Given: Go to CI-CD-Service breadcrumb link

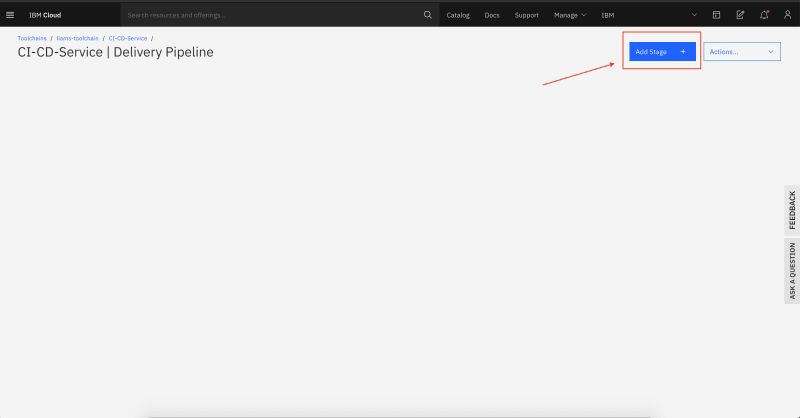Looking at the screenshot, I should click(128, 38).
